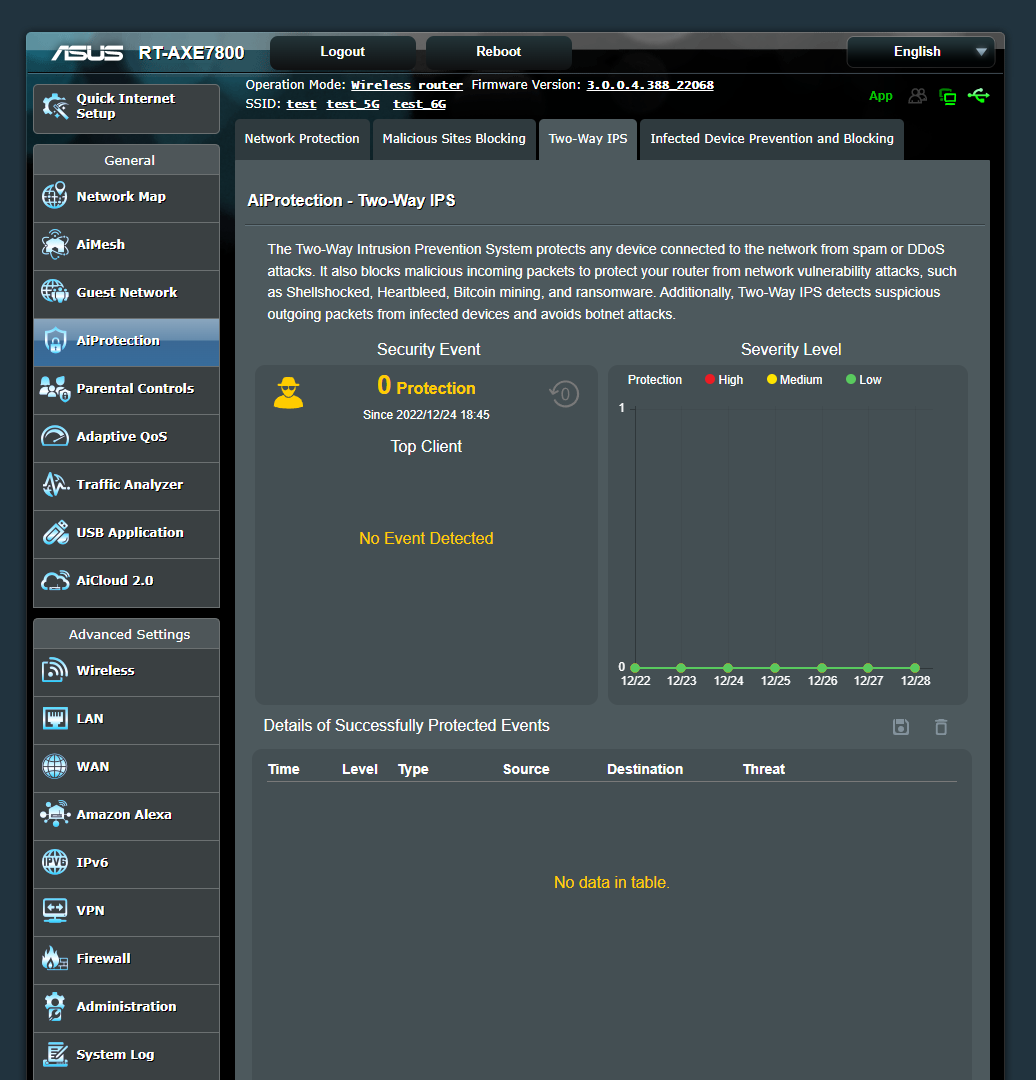Open the Parental Controls menu label
The height and width of the screenshot is (1080, 1036).
tap(135, 388)
